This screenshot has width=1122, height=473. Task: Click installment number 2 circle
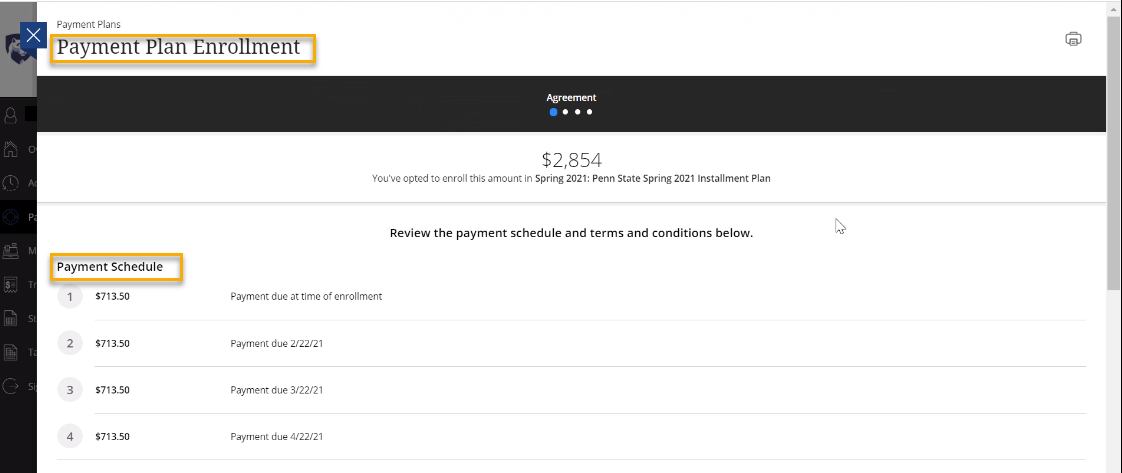(70, 343)
